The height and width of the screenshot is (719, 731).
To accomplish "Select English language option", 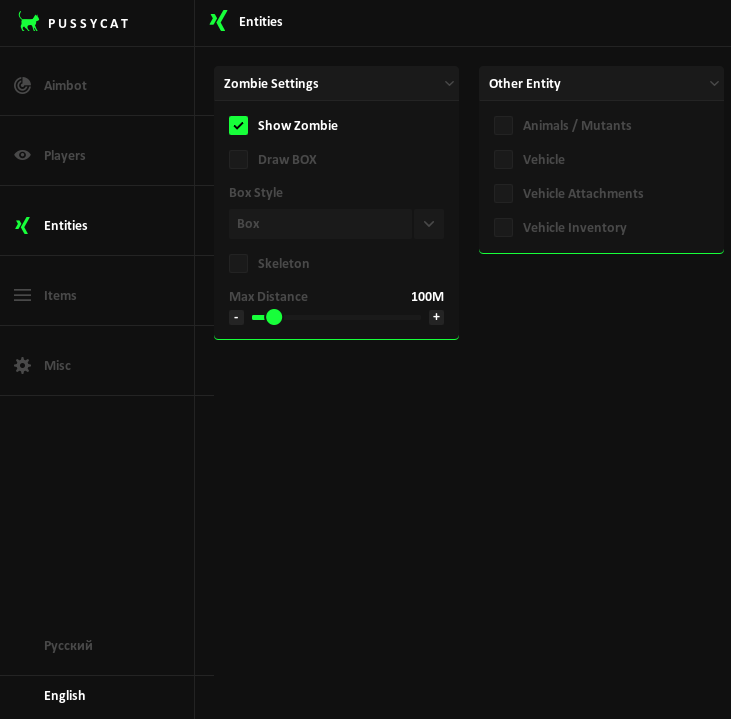I will pyautogui.click(x=65, y=695).
